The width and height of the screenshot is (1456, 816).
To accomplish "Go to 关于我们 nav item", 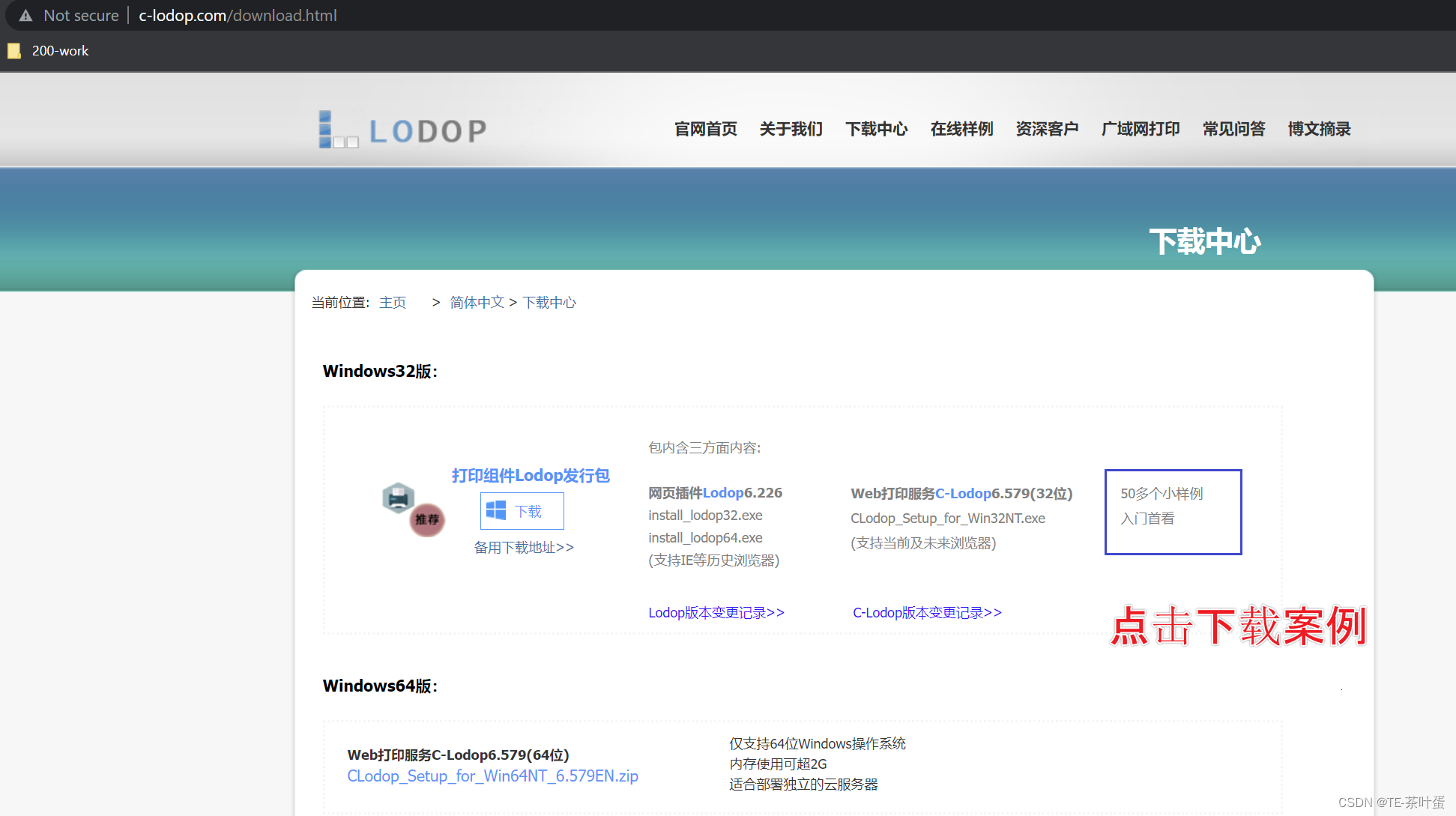I will pyautogui.click(x=791, y=129).
